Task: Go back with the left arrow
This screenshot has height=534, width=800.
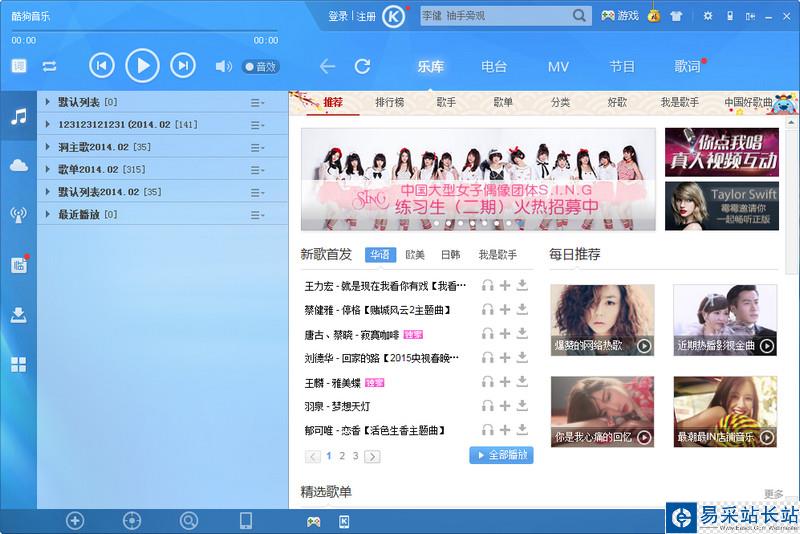Action: (x=327, y=66)
